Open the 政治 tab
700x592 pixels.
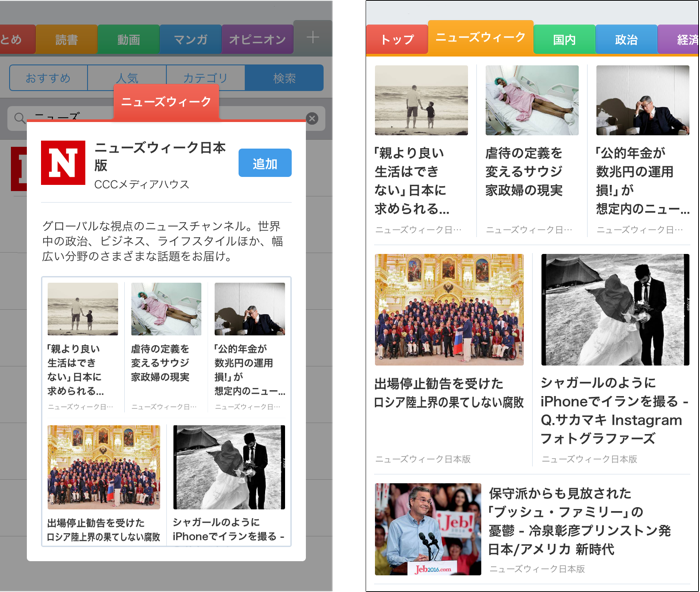click(626, 39)
